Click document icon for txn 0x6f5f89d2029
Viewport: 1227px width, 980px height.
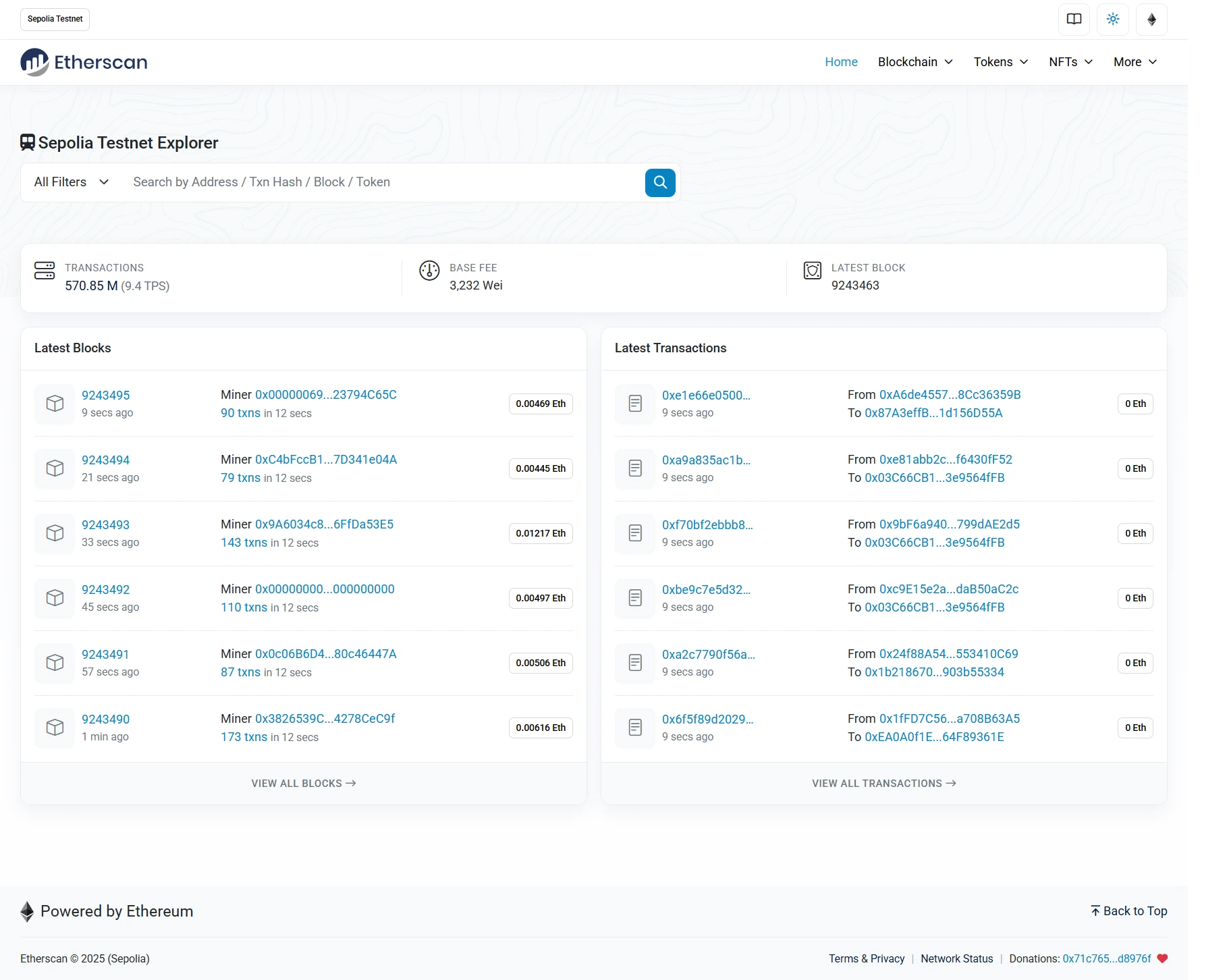pyautogui.click(x=635, y=728)
